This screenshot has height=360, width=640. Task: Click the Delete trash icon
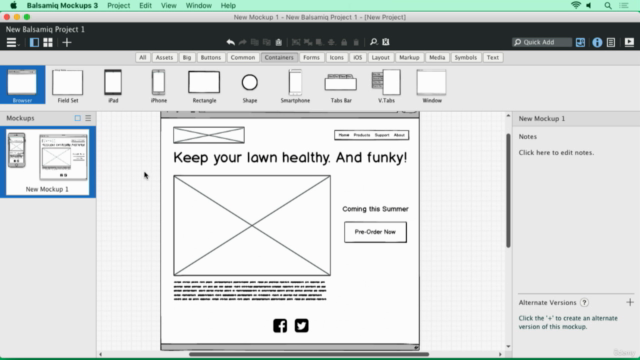pyautogui.click(x=356, y=42)
